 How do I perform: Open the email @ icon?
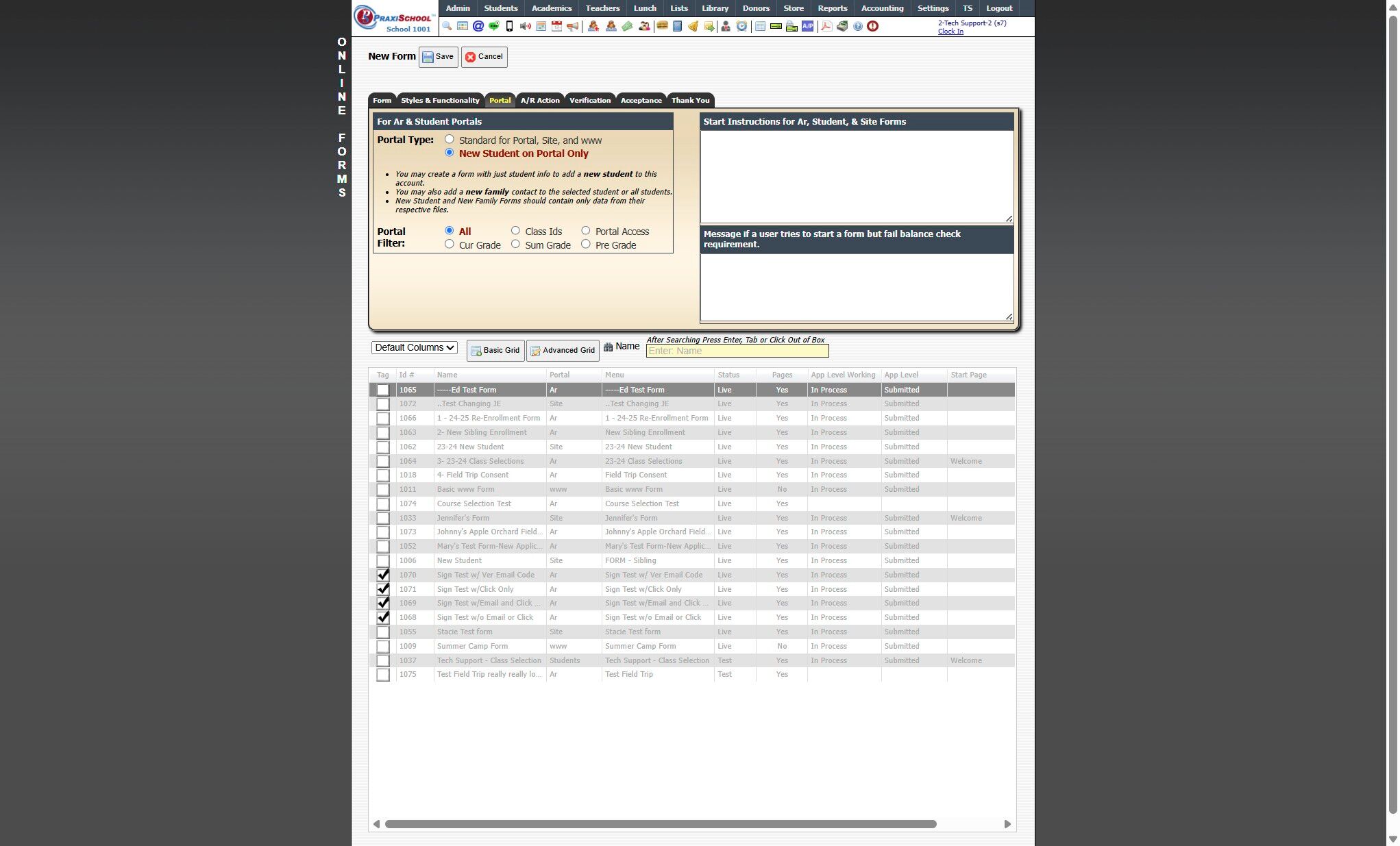[x=478, y=26]
